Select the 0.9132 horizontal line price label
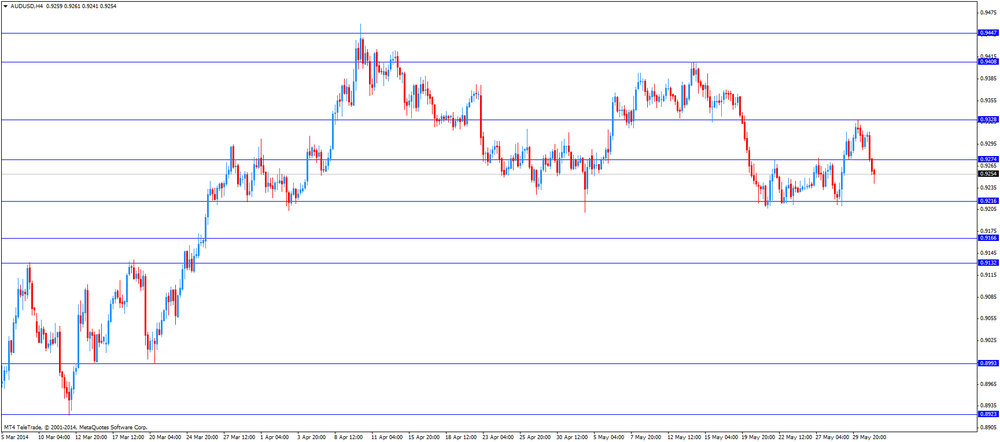The width and height of the screenshot is (1000, 442). tap(989, 262)
